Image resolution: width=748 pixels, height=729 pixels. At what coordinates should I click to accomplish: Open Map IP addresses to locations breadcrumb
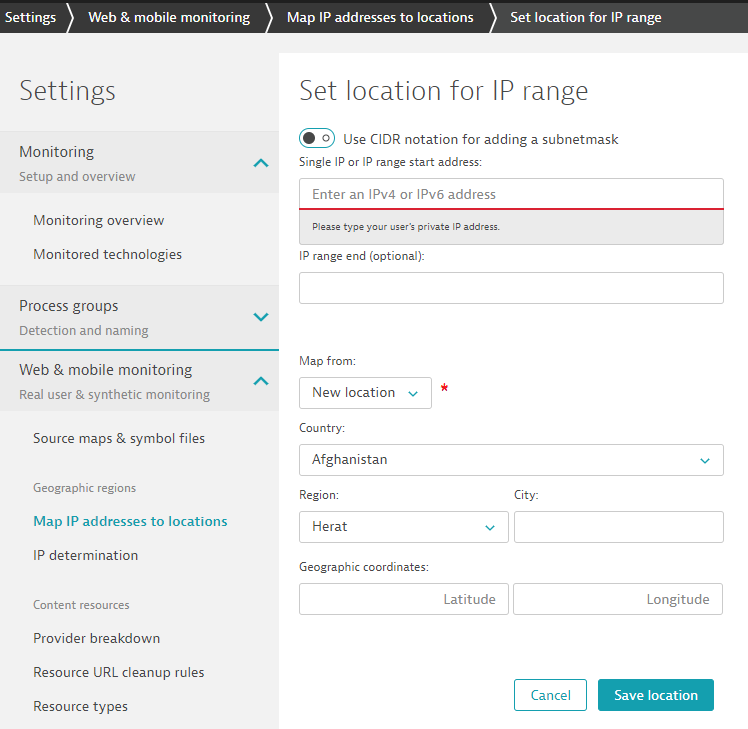click(x=380, y=17)
